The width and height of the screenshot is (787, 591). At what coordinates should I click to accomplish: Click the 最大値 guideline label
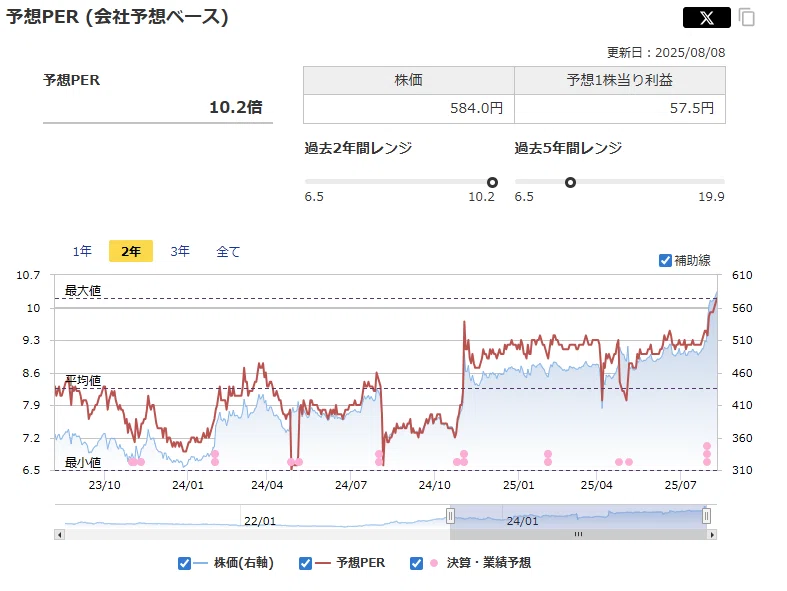point(83,290)
